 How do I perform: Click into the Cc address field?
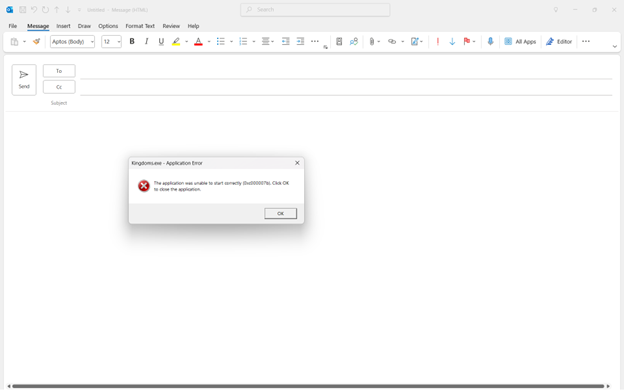346,88
